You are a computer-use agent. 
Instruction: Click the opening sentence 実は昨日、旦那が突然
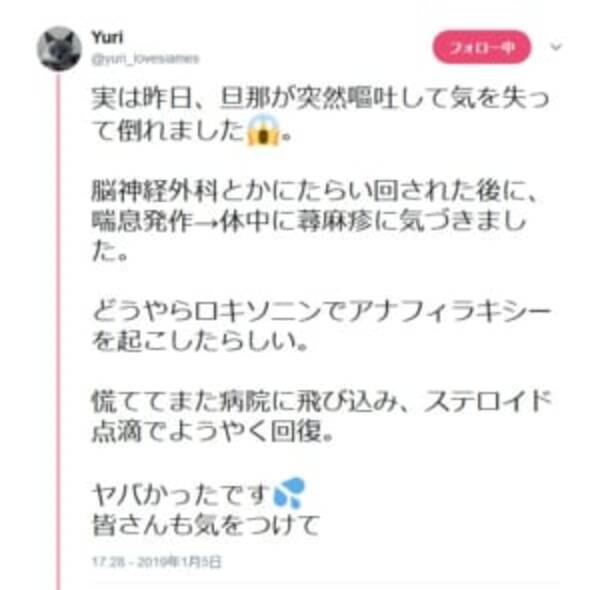click(219, 99)
